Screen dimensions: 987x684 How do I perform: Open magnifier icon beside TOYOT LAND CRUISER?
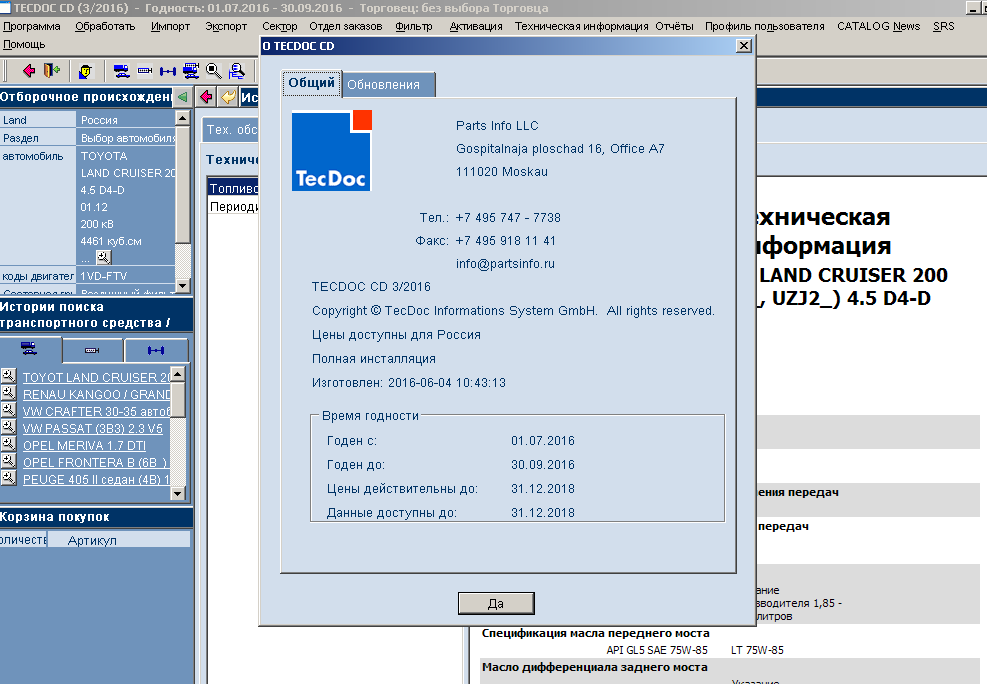click(x=9, y=376)
